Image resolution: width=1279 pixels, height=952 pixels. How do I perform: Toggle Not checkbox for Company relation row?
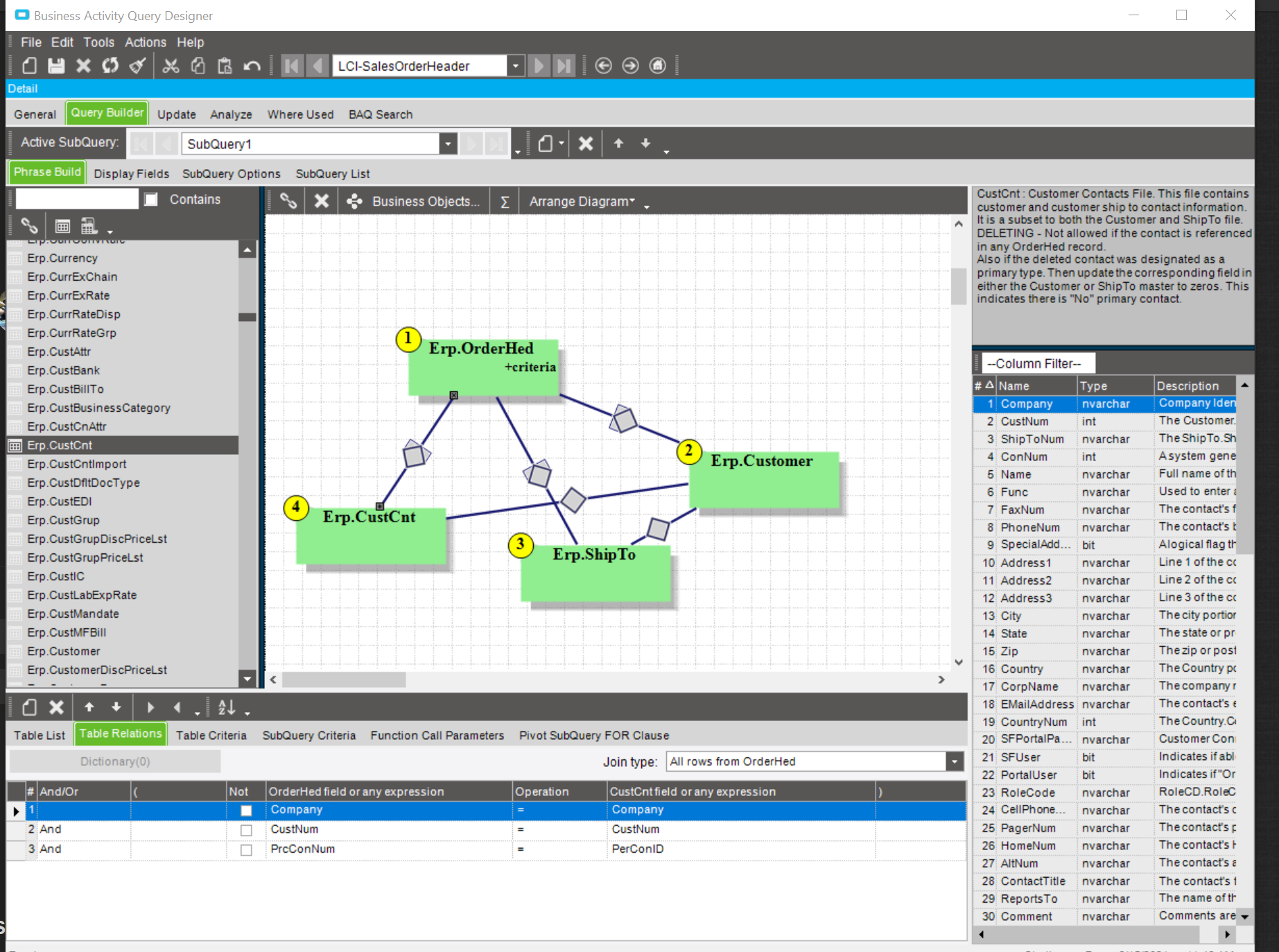pyautogui.click(x=246, y=811)
